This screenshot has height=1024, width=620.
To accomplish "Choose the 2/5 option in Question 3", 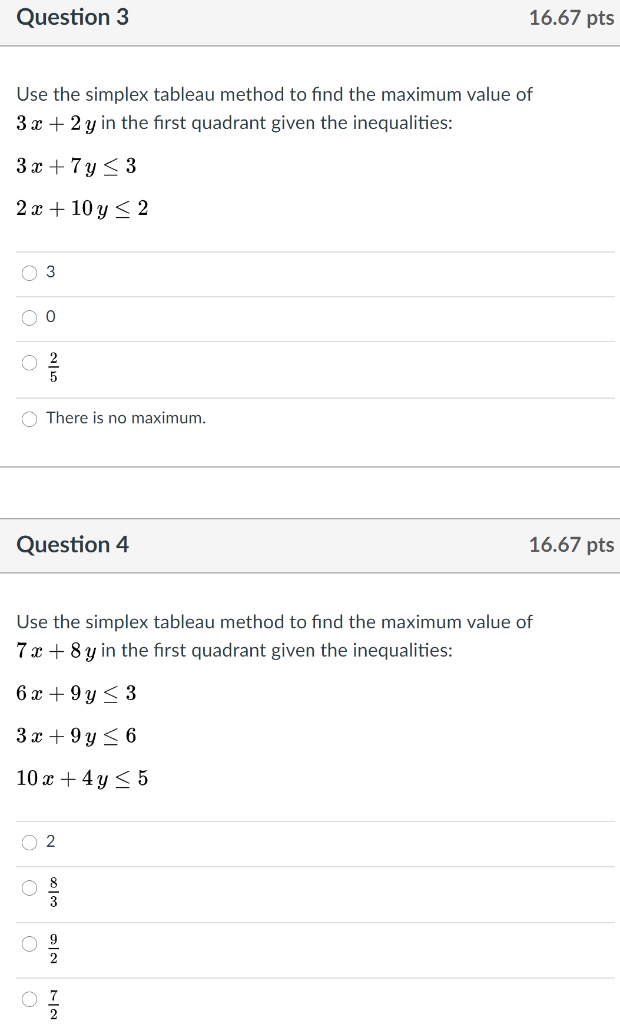I will coord(29,364).
